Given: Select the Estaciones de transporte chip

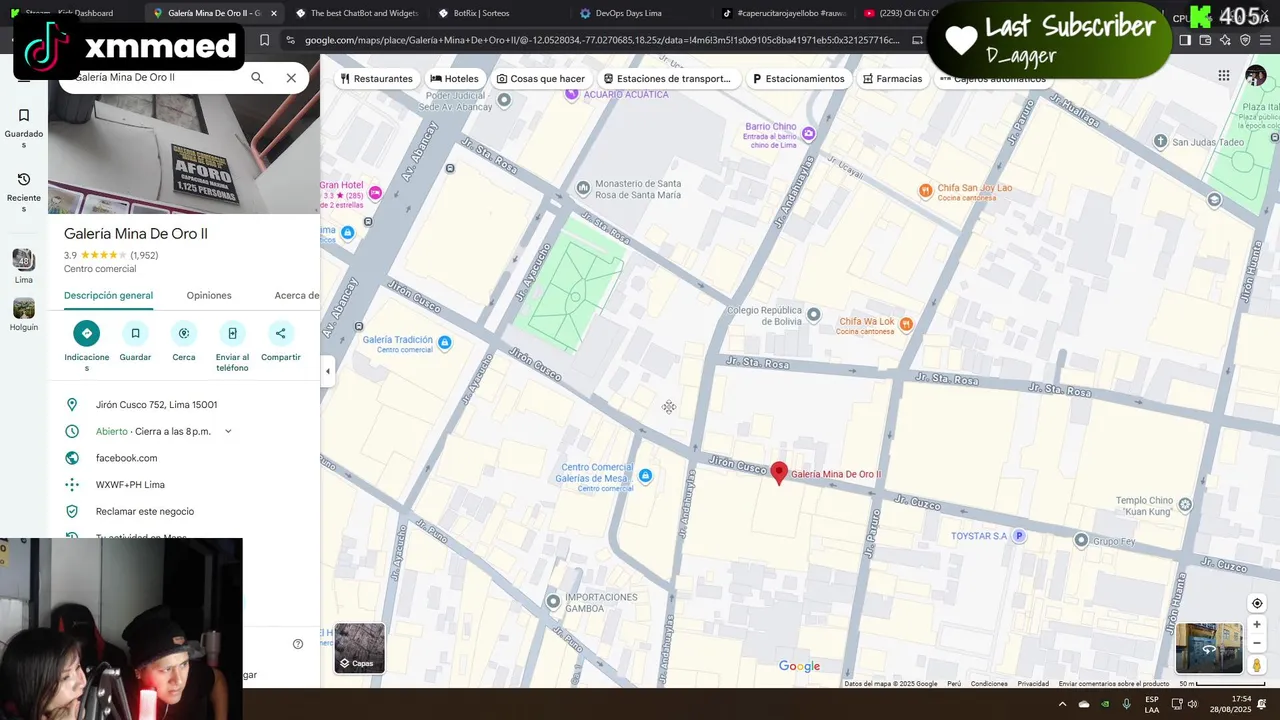Looking at the screenshot, I should click(x=667, y=78).
